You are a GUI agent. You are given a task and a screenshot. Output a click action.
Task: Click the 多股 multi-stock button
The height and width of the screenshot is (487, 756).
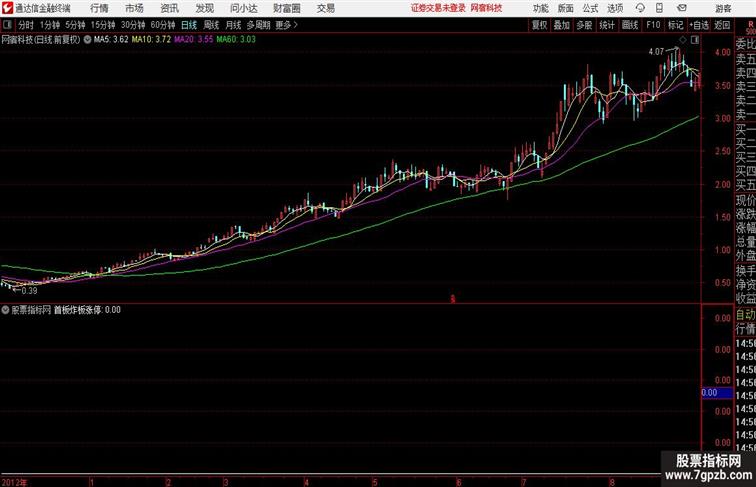pos(584,25)
